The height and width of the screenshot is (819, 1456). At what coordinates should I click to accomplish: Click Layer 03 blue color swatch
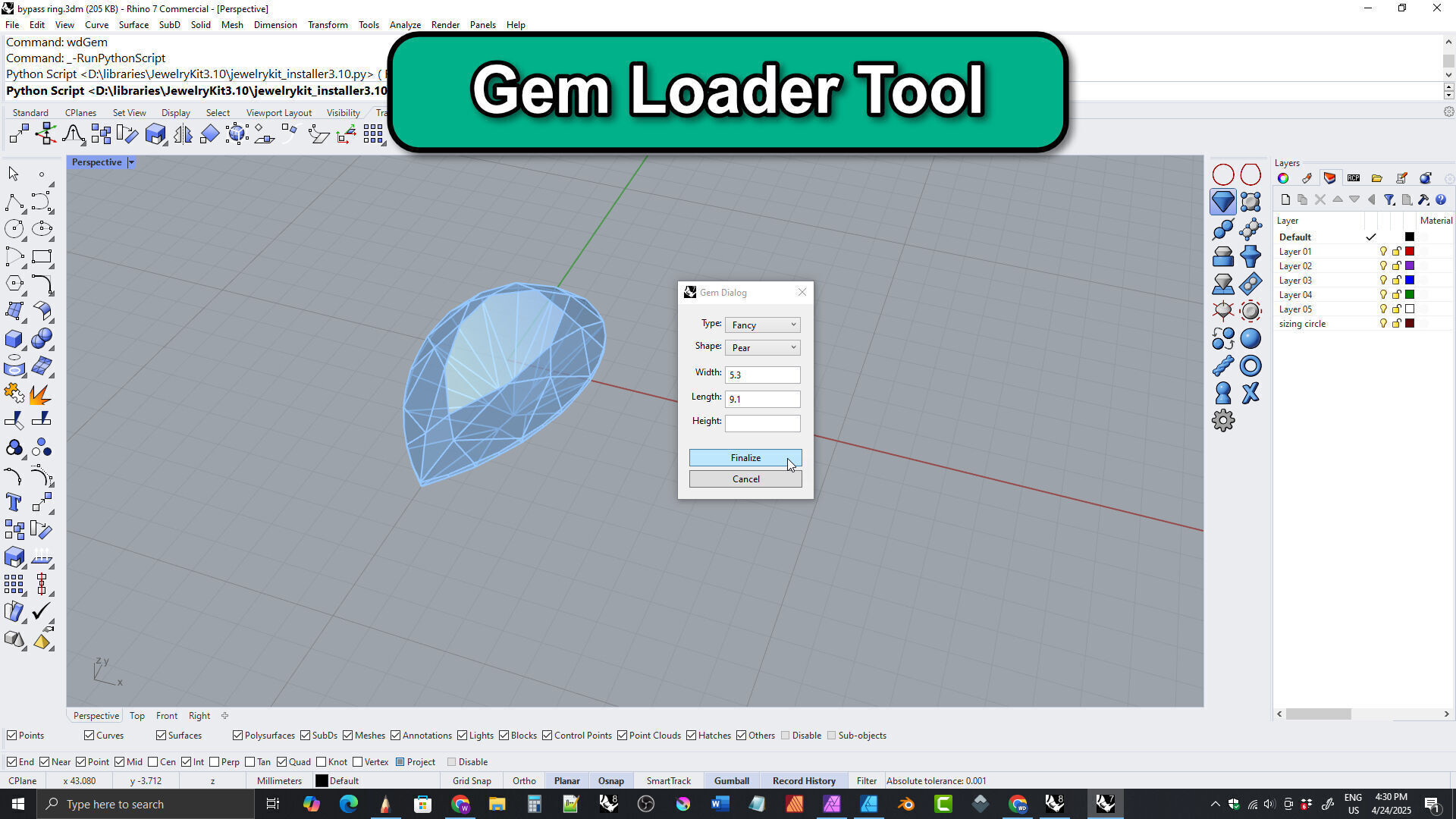point(1410,281)
